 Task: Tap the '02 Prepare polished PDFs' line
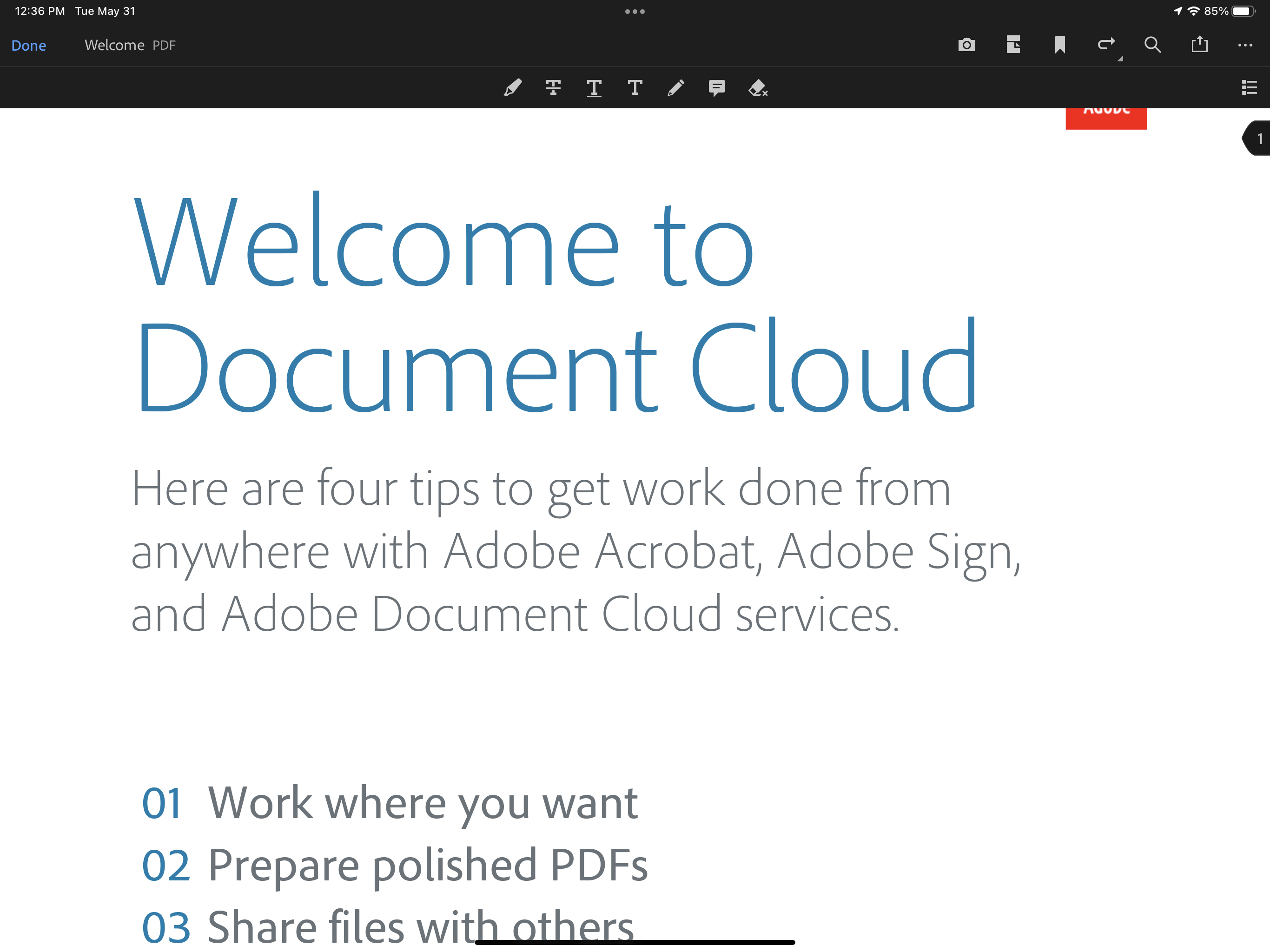coord(395,866)
